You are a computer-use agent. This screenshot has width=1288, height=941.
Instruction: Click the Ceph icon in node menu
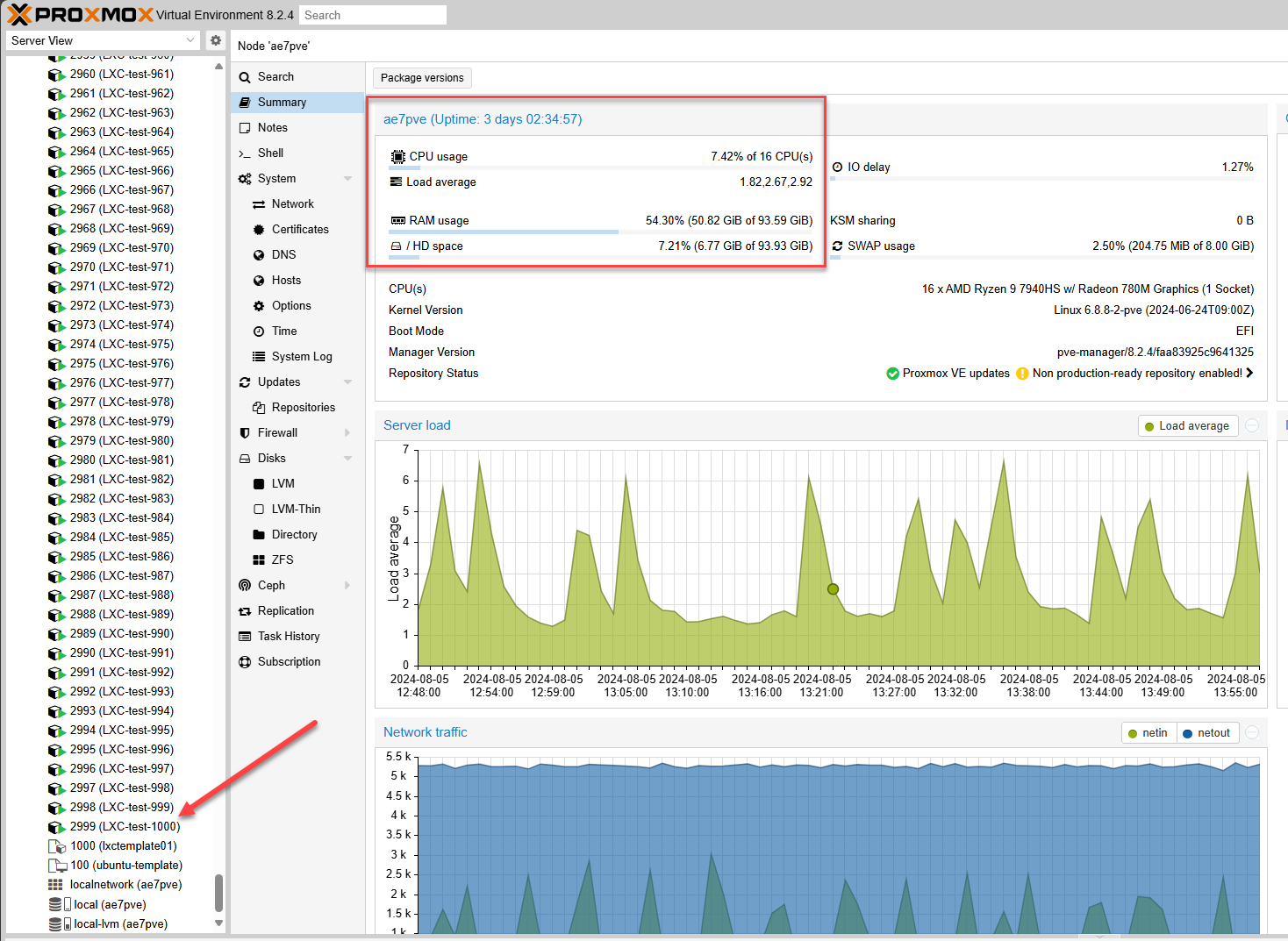tap(245, 586)
